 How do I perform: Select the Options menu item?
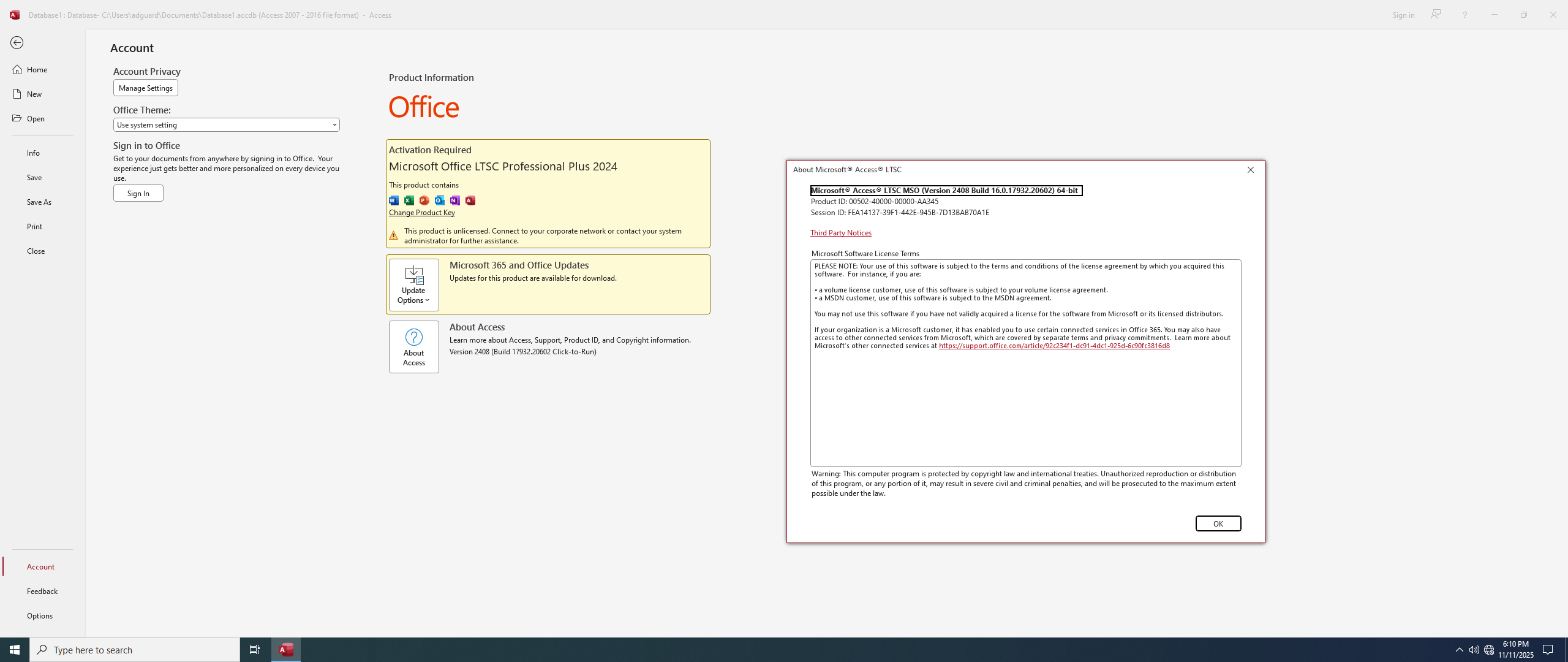pyautogui.click(x=40, y=615)
